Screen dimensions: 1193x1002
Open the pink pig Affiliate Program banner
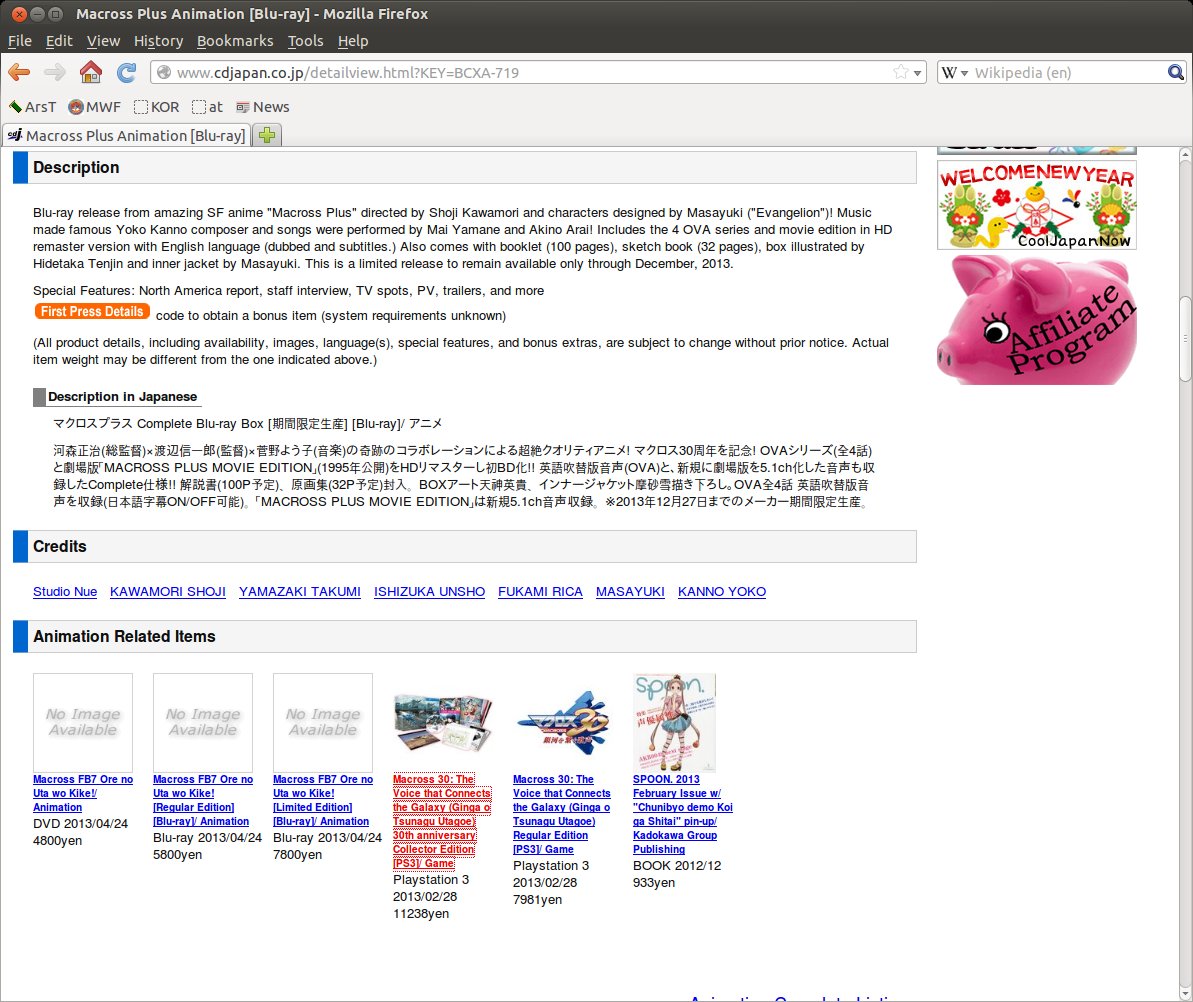click(x=1037, y=320)
